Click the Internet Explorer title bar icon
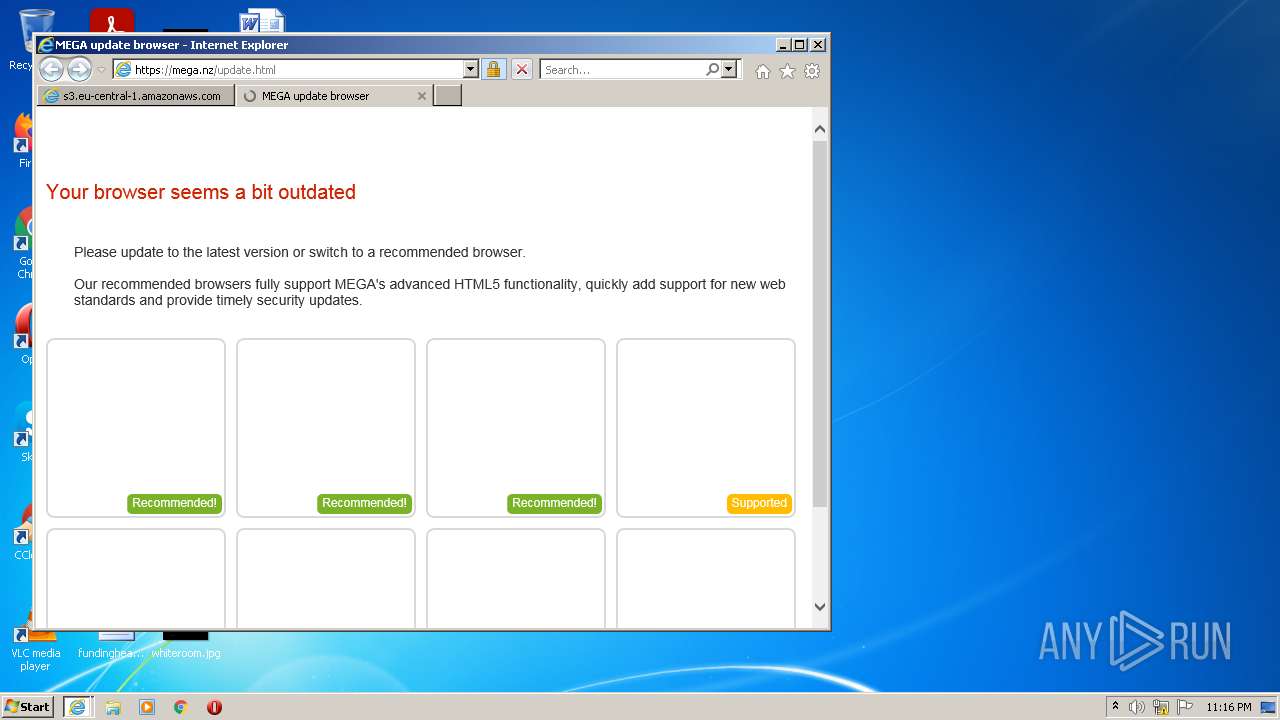Screen dimensions: 1280x720 (x=45, y=44)
